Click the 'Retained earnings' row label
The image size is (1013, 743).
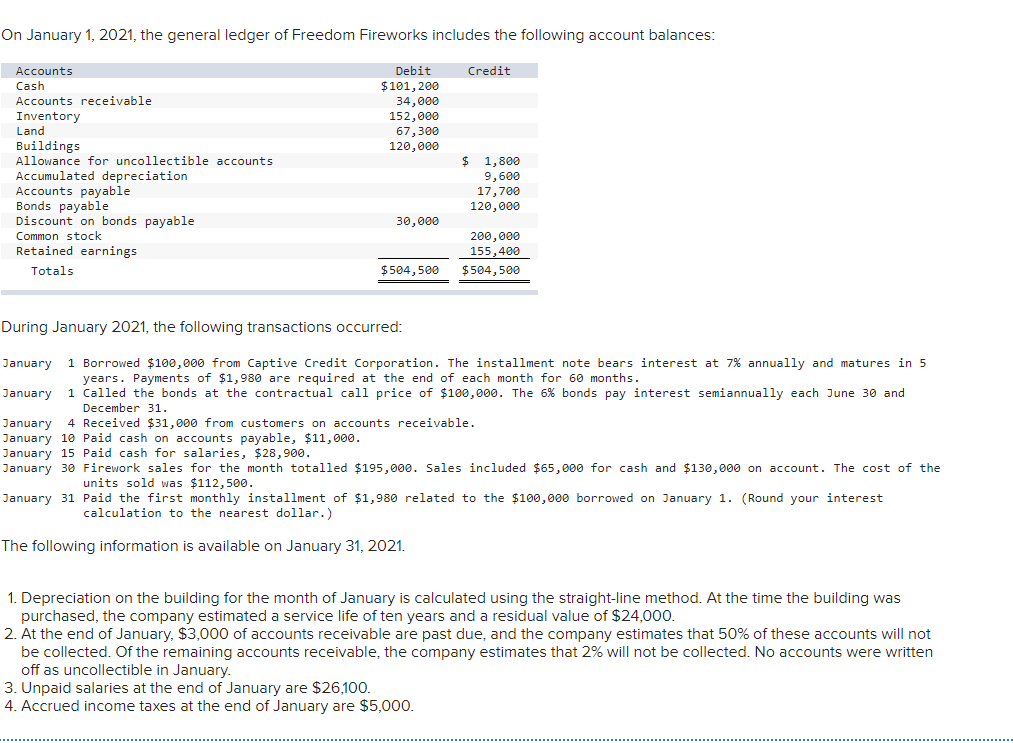76,251
